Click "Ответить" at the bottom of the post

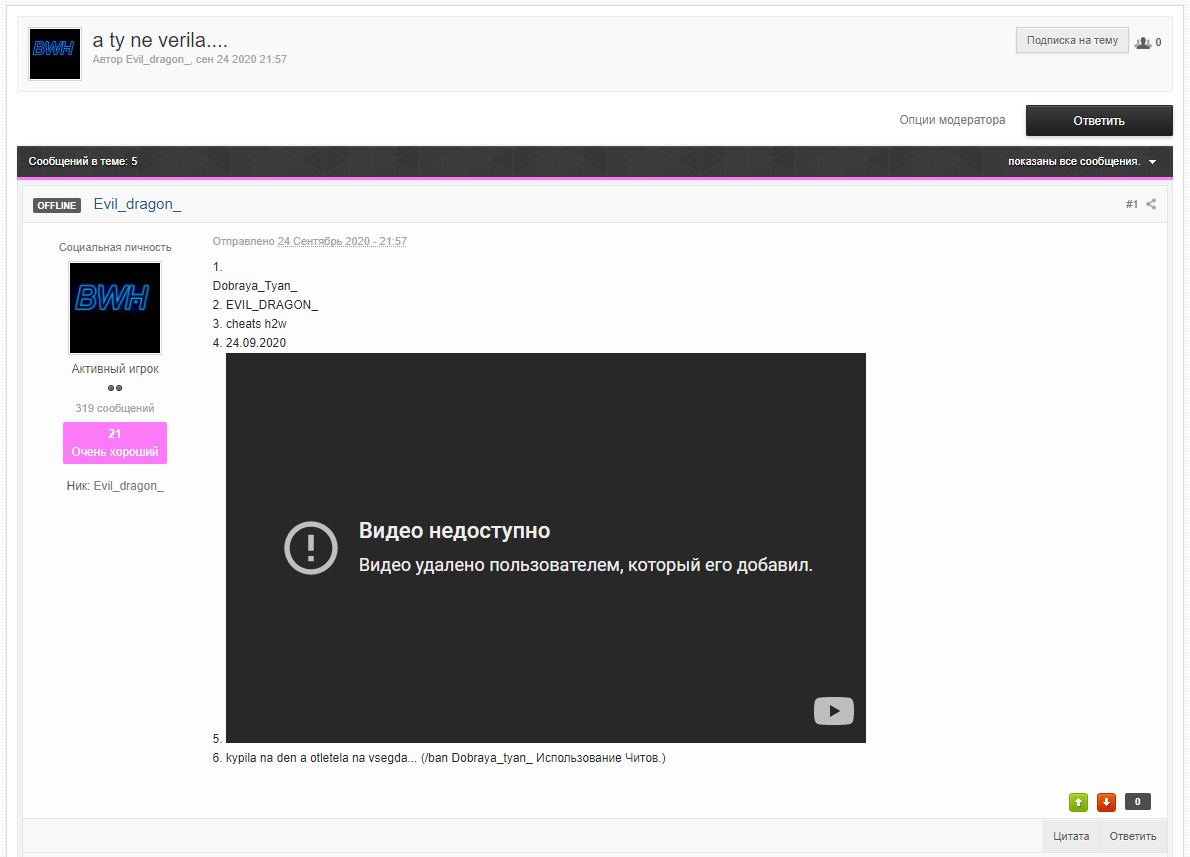click(x=1132, y=836)
